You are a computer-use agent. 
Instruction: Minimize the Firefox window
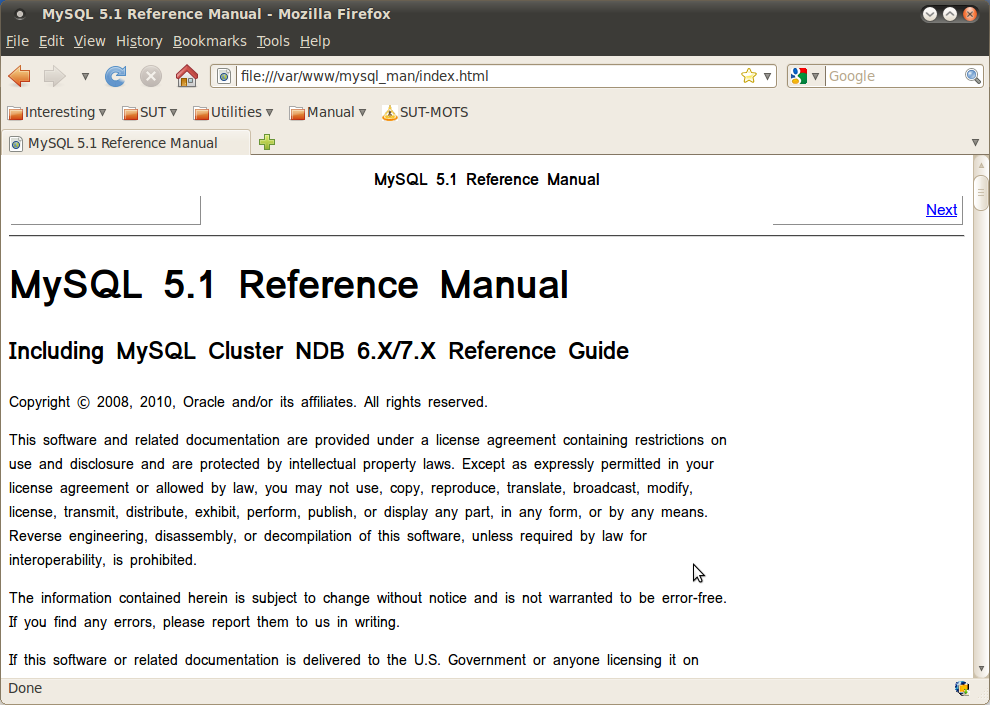[x=929, y=14]
